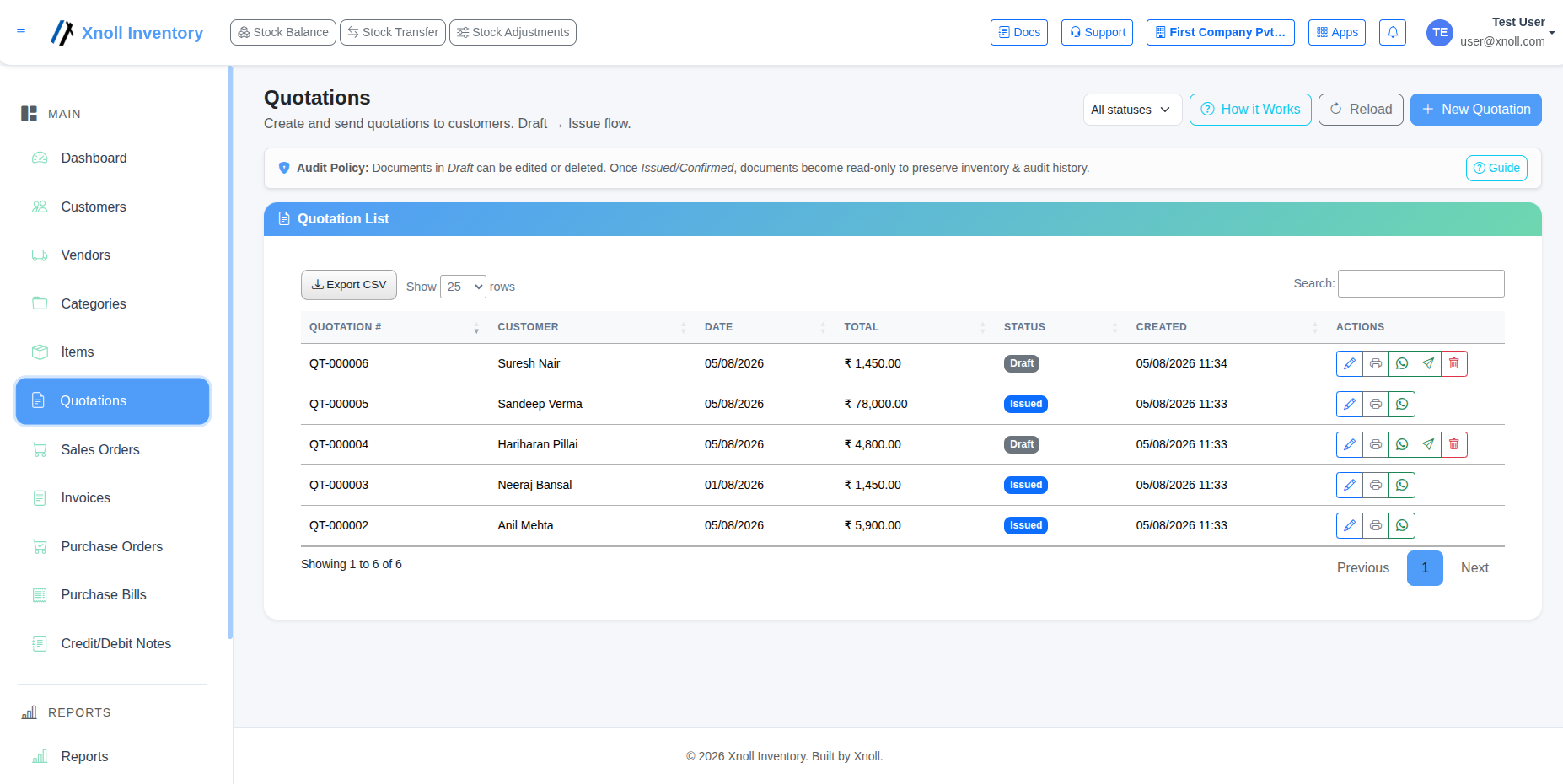Share QT-000006 via WhatsApp

pos(1402,363)
